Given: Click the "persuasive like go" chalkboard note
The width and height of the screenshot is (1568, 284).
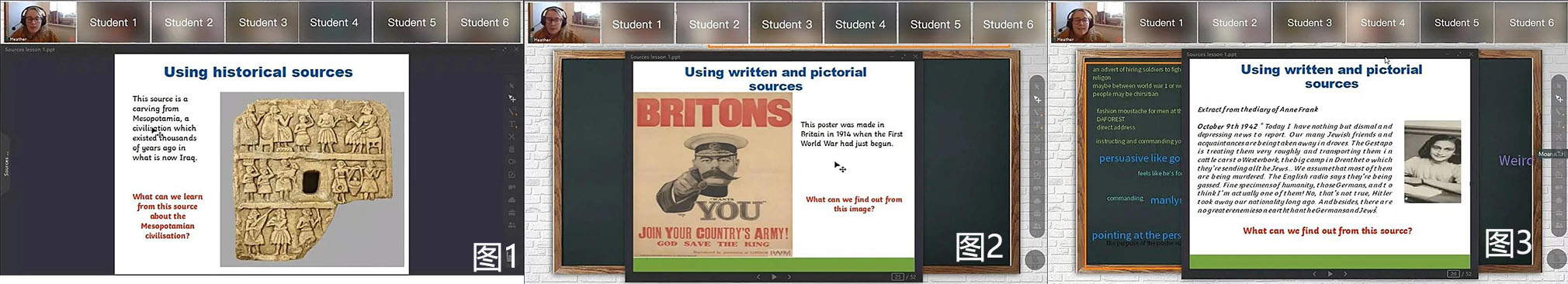Looking at the screenshot, I should pyautogui.click(x=1139, y=158).
